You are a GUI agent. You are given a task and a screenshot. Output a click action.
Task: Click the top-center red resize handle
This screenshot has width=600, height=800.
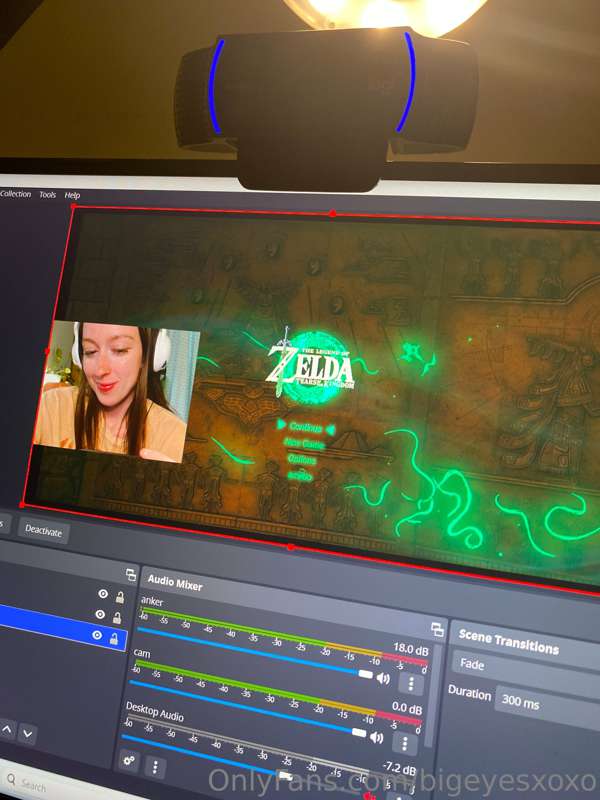pos(333,213)
